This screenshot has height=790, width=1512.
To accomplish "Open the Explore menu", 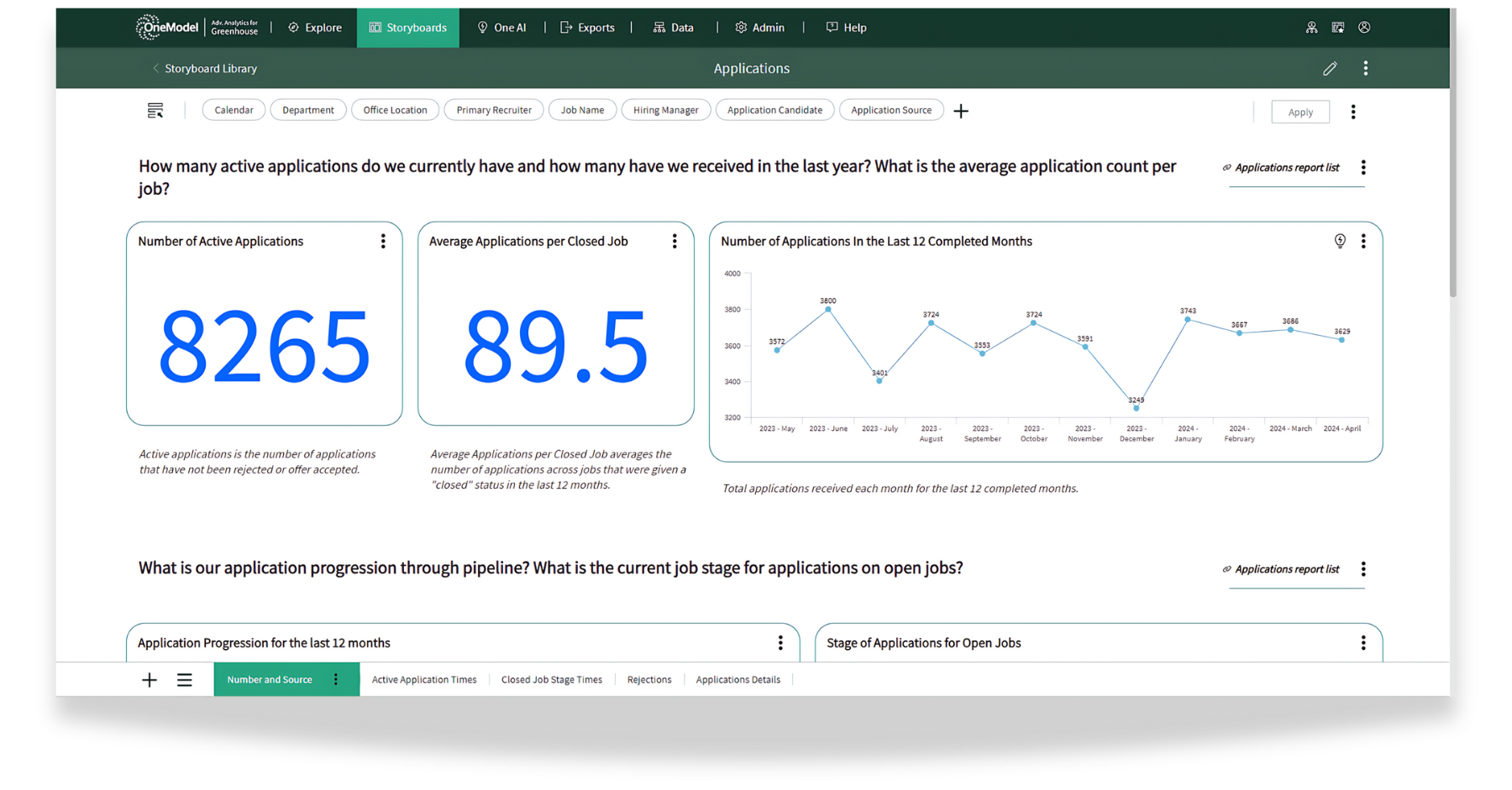I will [315, 28].
